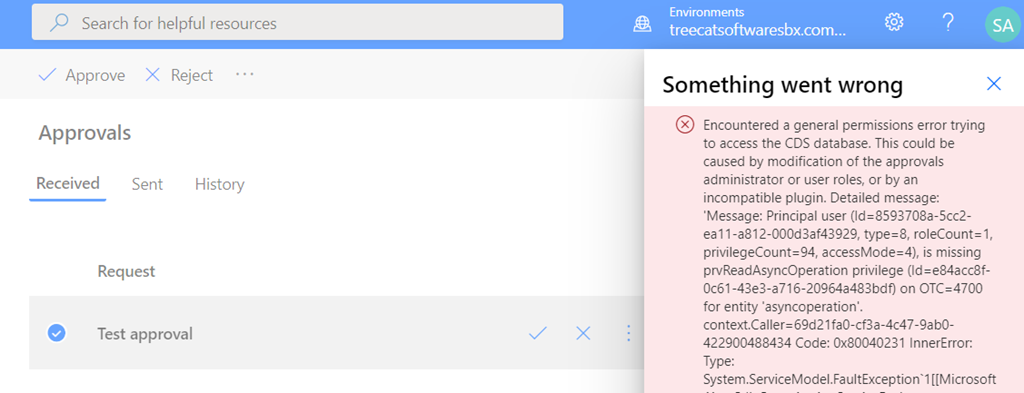Close the Something went wrong panel

[993, 84]
